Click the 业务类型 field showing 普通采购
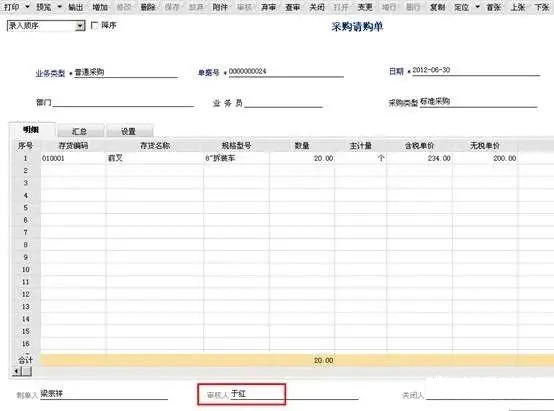 [x=125, y=72]
